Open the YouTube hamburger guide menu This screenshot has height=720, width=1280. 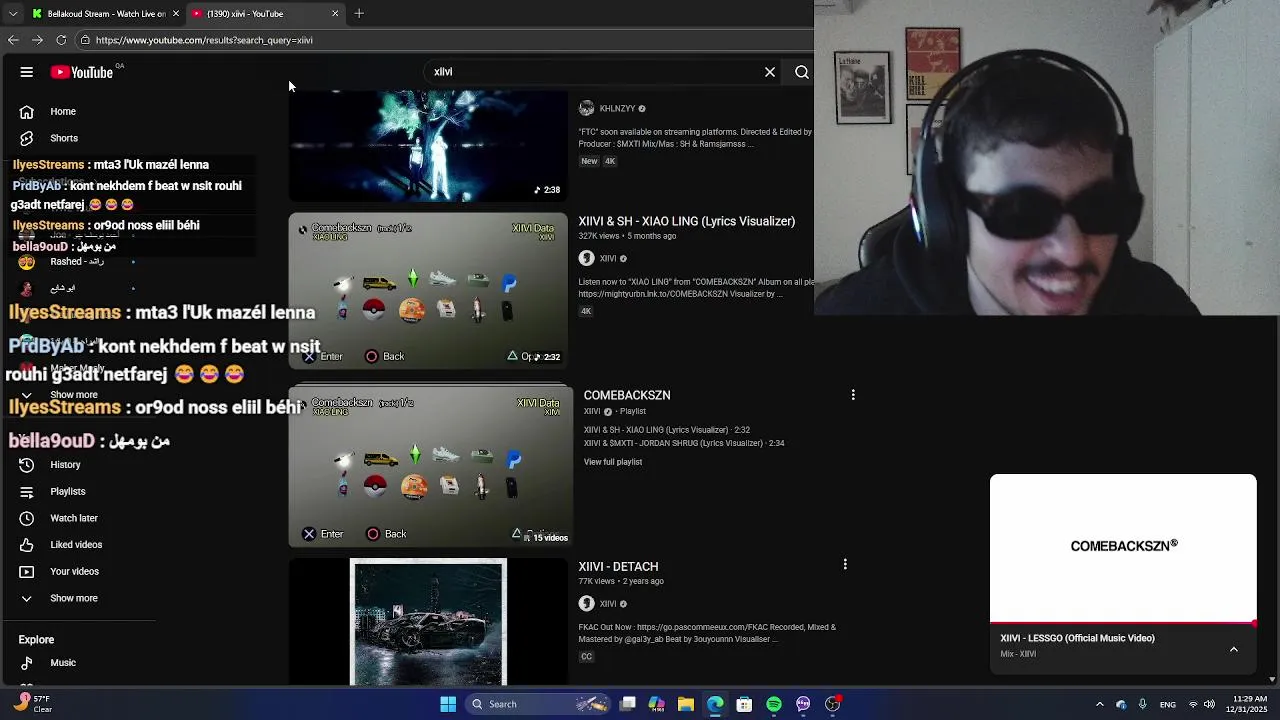(x=27, y=72)
